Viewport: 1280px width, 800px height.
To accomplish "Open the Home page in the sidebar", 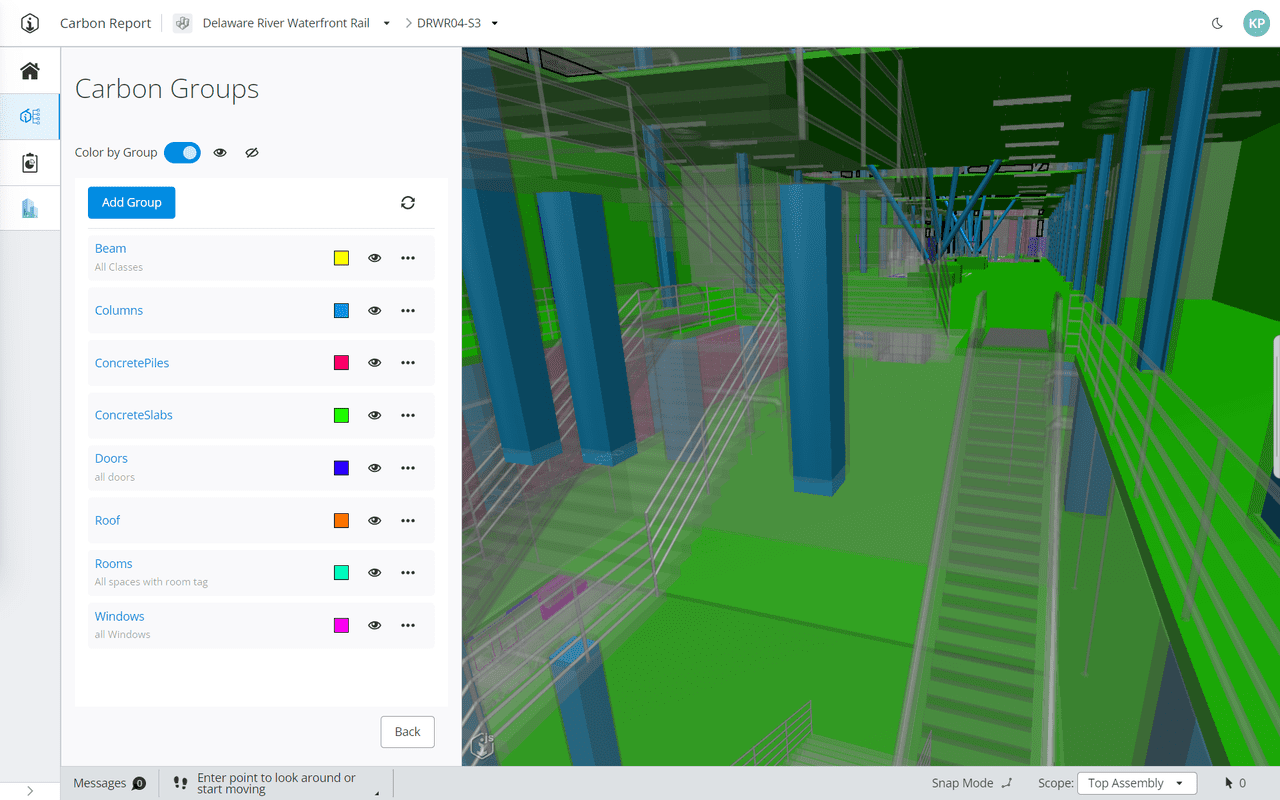I will click(x=29, y=70).
